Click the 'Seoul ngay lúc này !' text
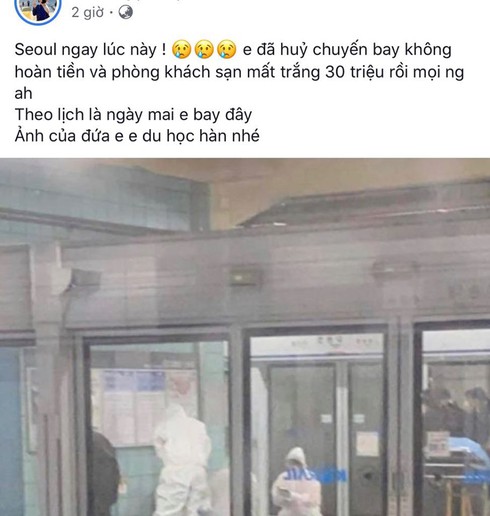 tap(90, 50)
